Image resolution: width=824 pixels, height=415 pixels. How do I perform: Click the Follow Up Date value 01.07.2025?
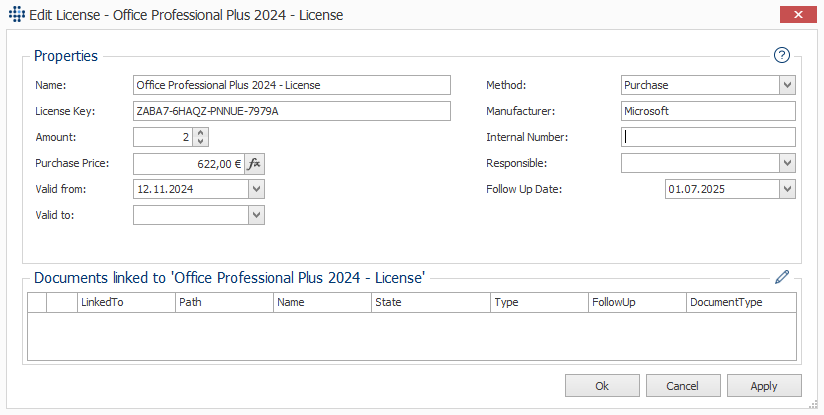696,189
